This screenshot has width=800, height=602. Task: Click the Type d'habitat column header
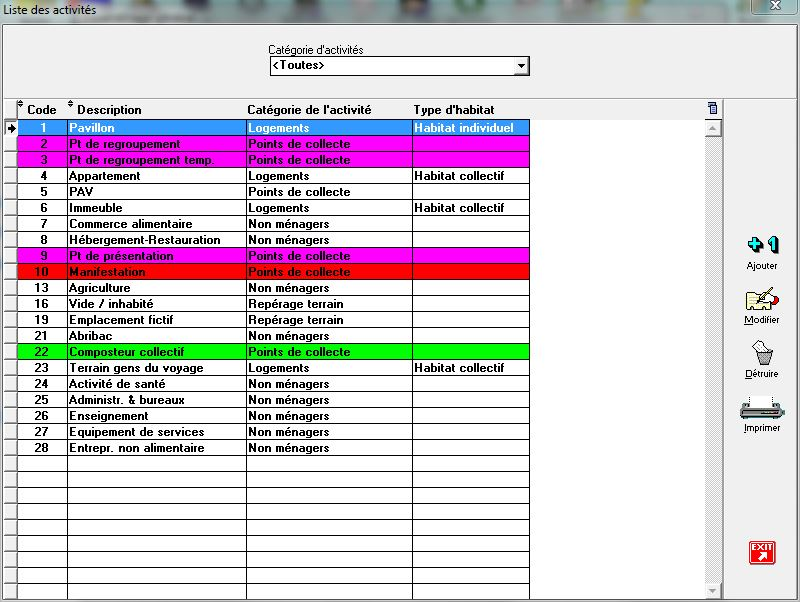454,110
